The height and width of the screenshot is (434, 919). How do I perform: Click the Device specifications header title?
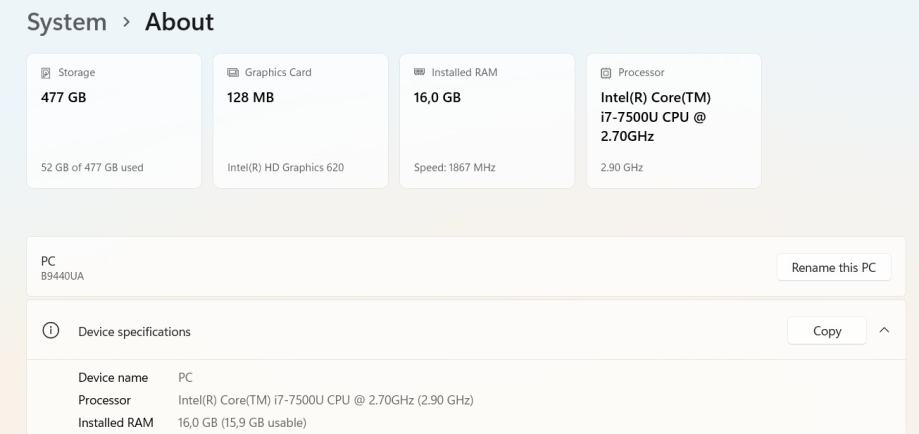click(134, 332)
